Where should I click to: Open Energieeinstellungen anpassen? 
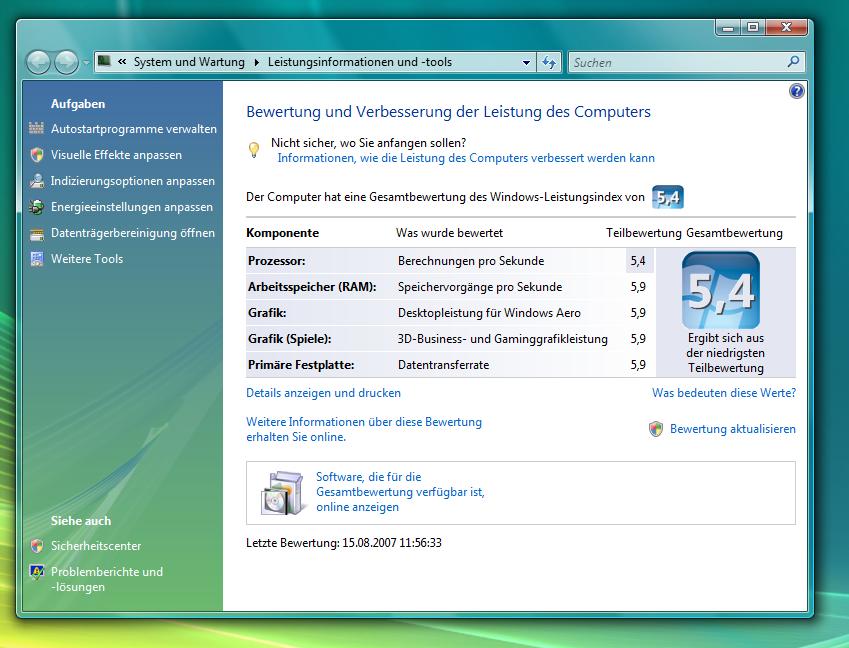(132, 207)
